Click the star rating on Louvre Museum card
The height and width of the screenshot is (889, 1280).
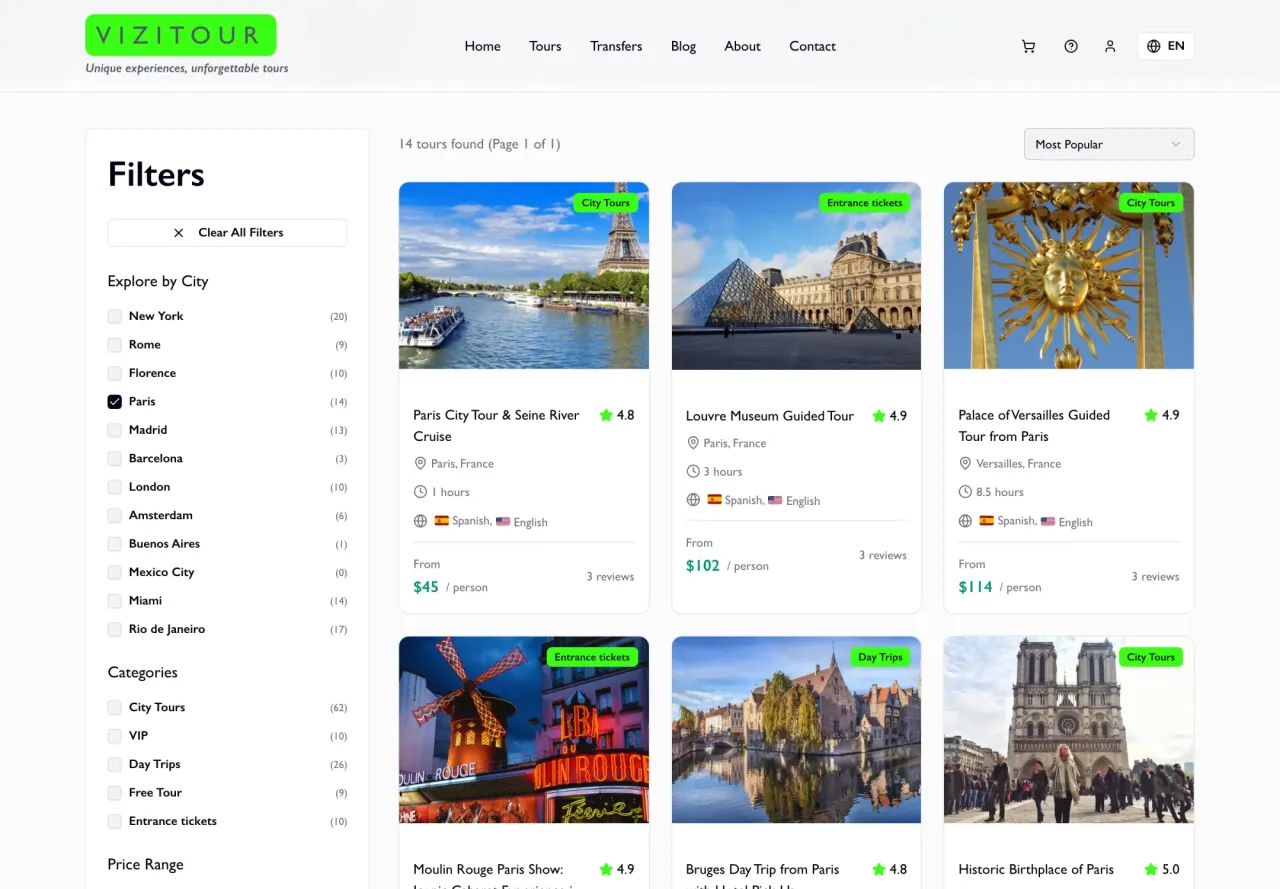coord(889,416)
